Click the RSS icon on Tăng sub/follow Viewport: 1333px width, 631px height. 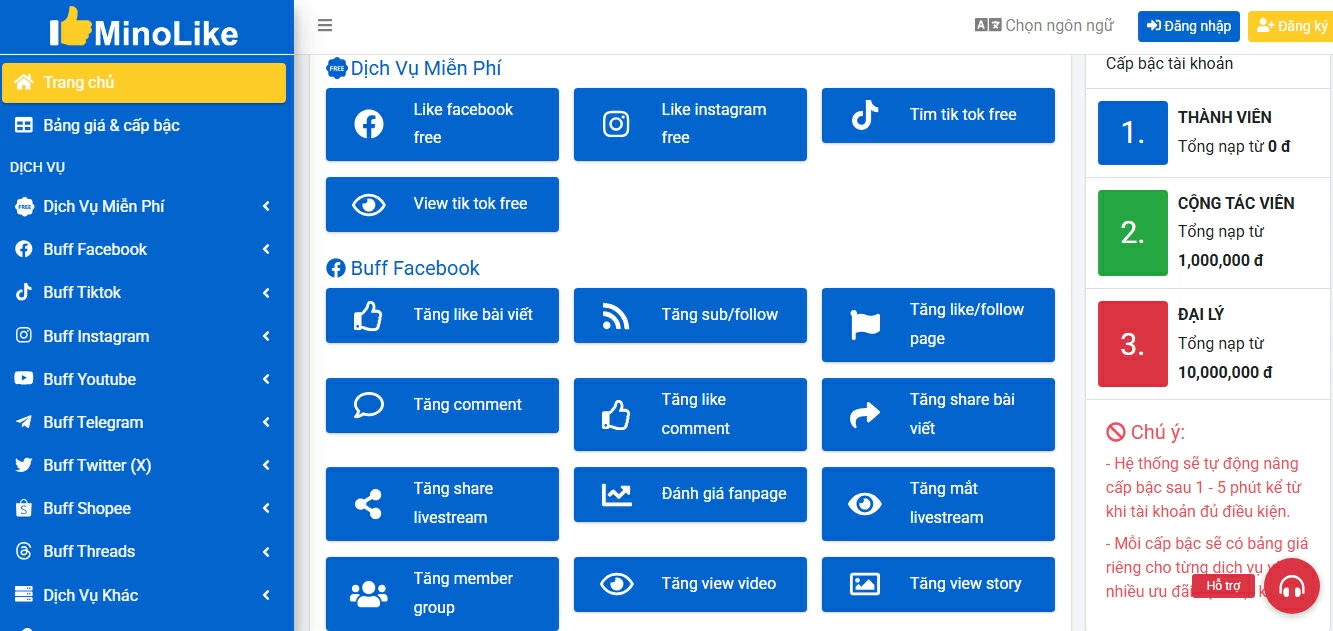616,316
